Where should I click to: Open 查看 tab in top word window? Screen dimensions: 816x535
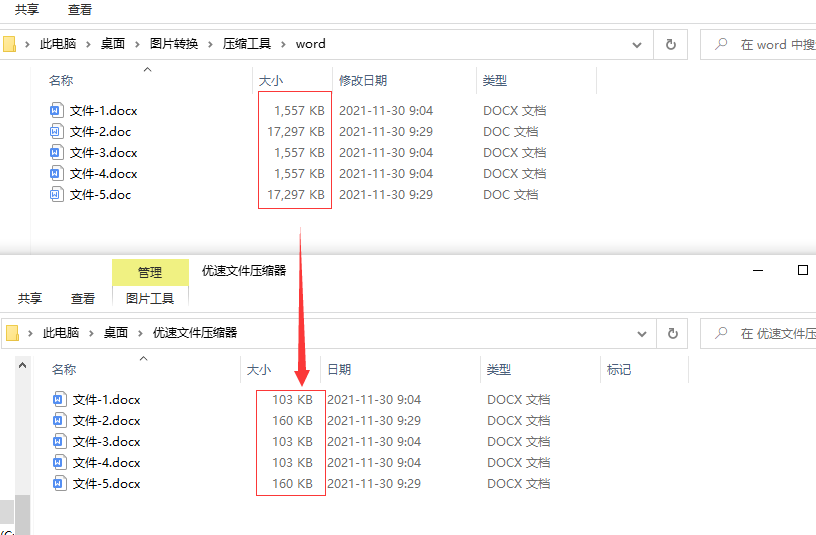tap(80, 9)
